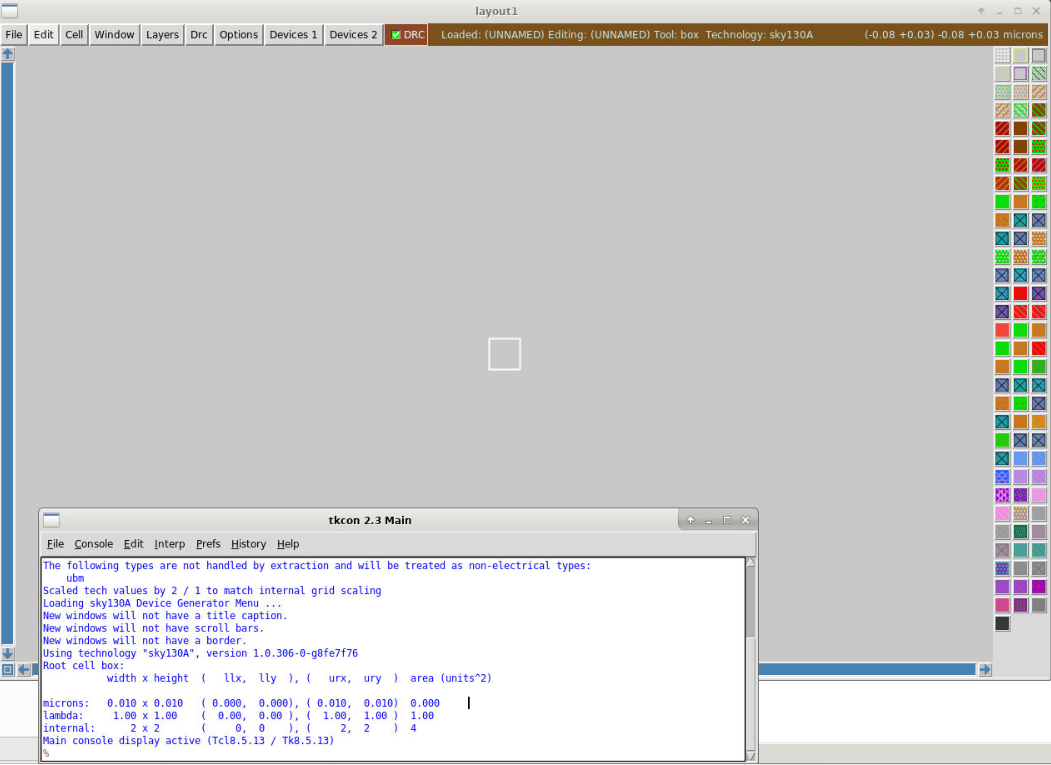
Task: Open the File menu in layout1
Action: pyautogui.click(x=13, y=34)
